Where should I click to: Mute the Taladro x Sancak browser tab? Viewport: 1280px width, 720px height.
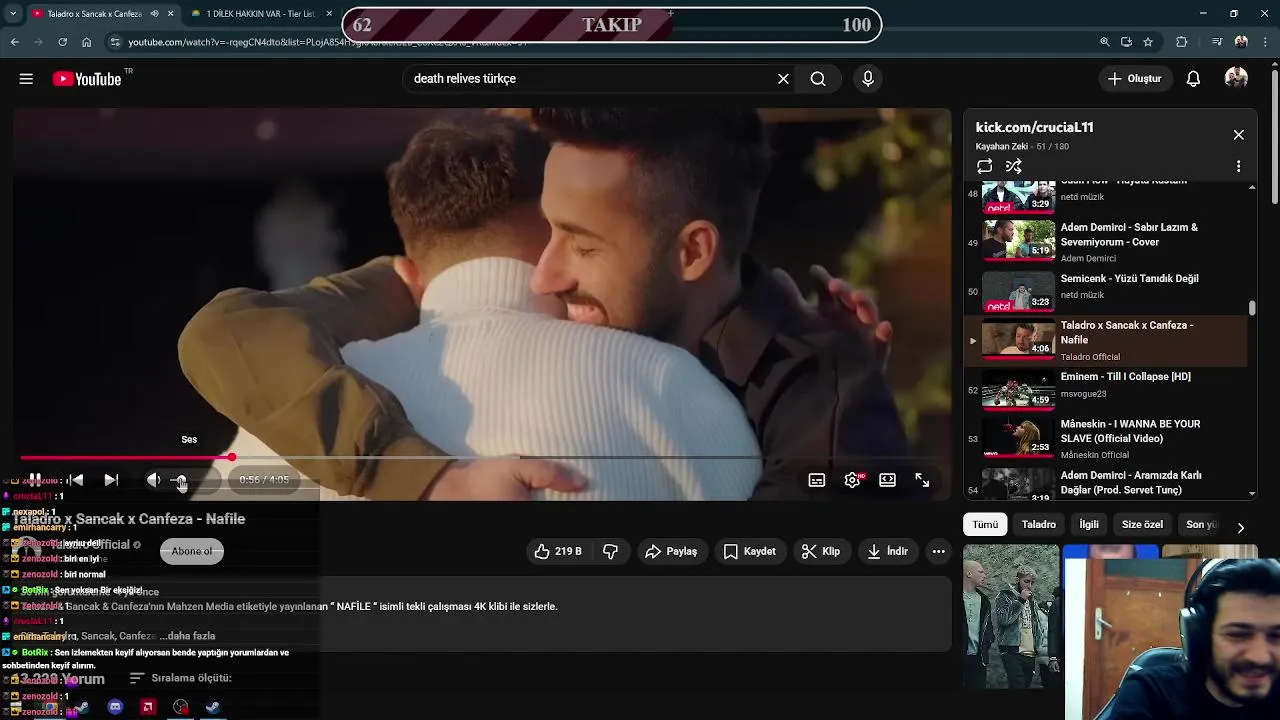coord(154,14)
